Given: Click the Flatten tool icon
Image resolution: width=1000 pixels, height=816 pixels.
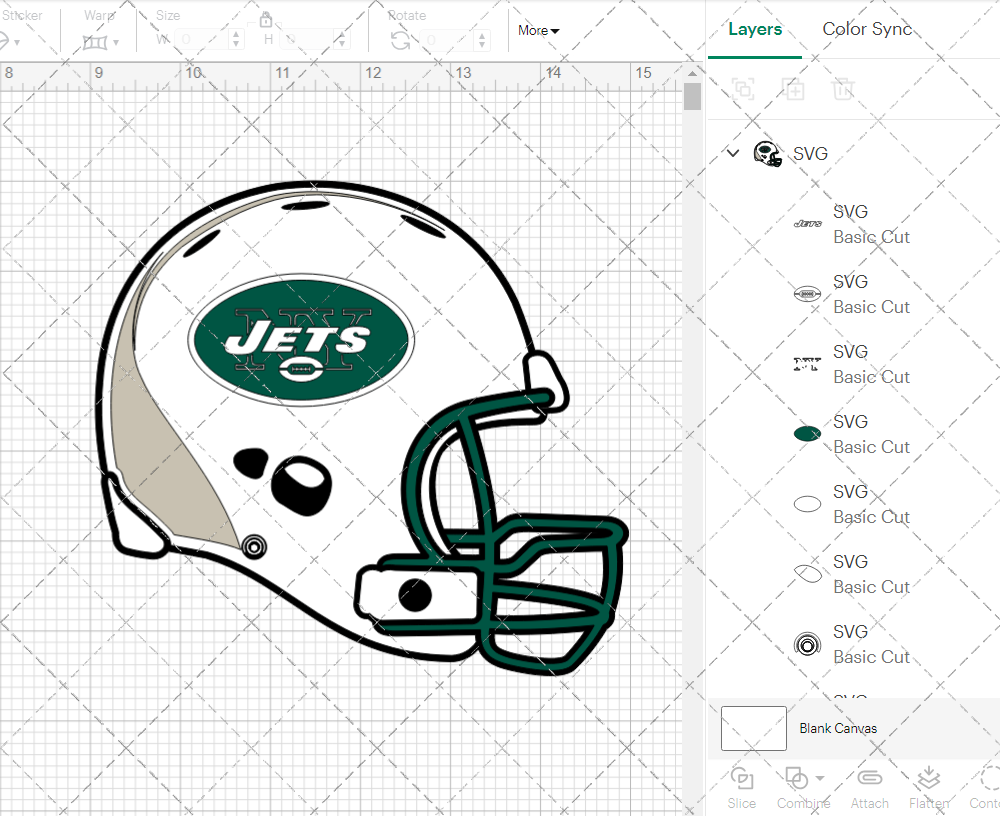Looking at the screenshot, I should pyautogui.click(x=929, y=778).
